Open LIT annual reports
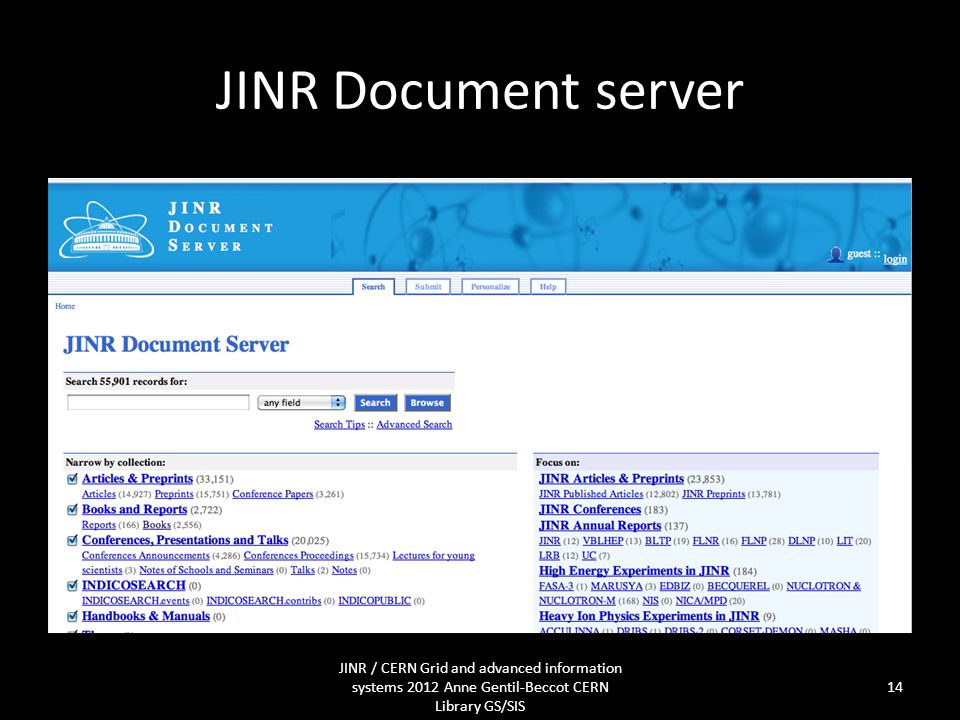Screen dimensions: 960x720 point(844,541)
